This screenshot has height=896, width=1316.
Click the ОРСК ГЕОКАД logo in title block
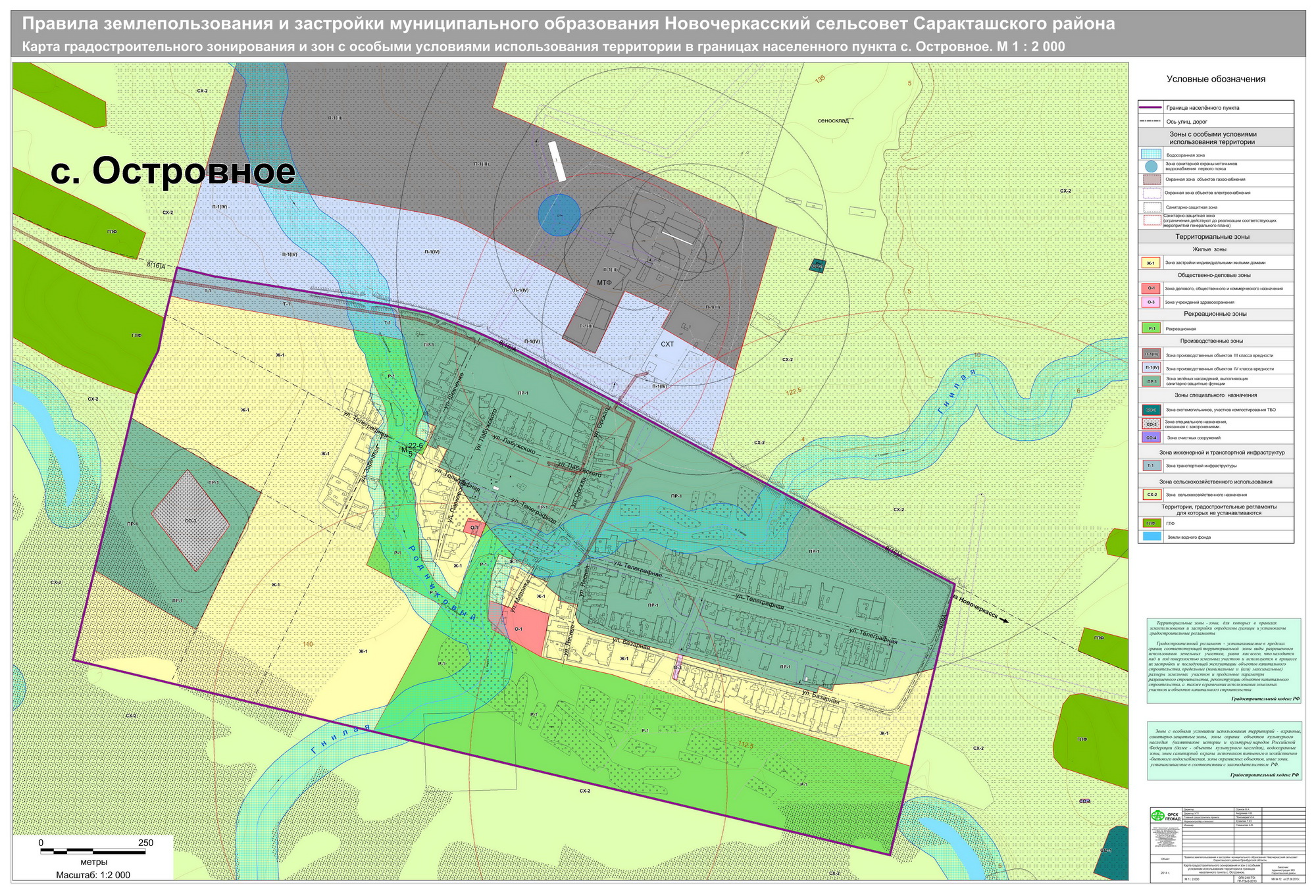[x=1165, y=816]
